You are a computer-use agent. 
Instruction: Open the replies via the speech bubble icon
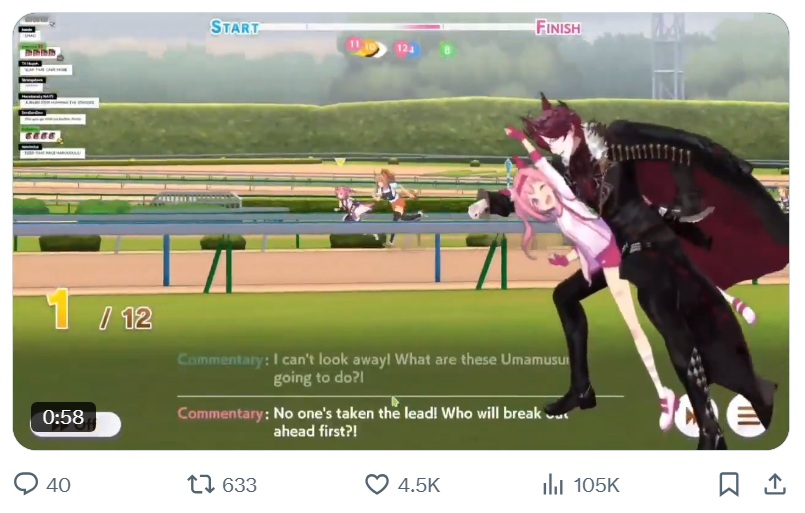point(26,484)
